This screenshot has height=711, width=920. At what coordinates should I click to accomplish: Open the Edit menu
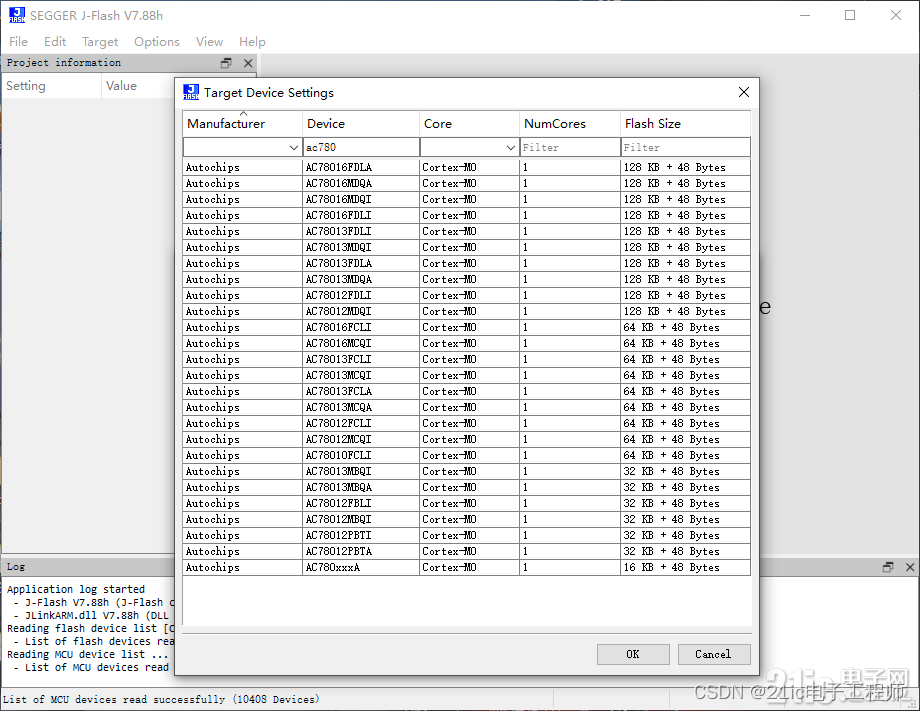(55, 42)
